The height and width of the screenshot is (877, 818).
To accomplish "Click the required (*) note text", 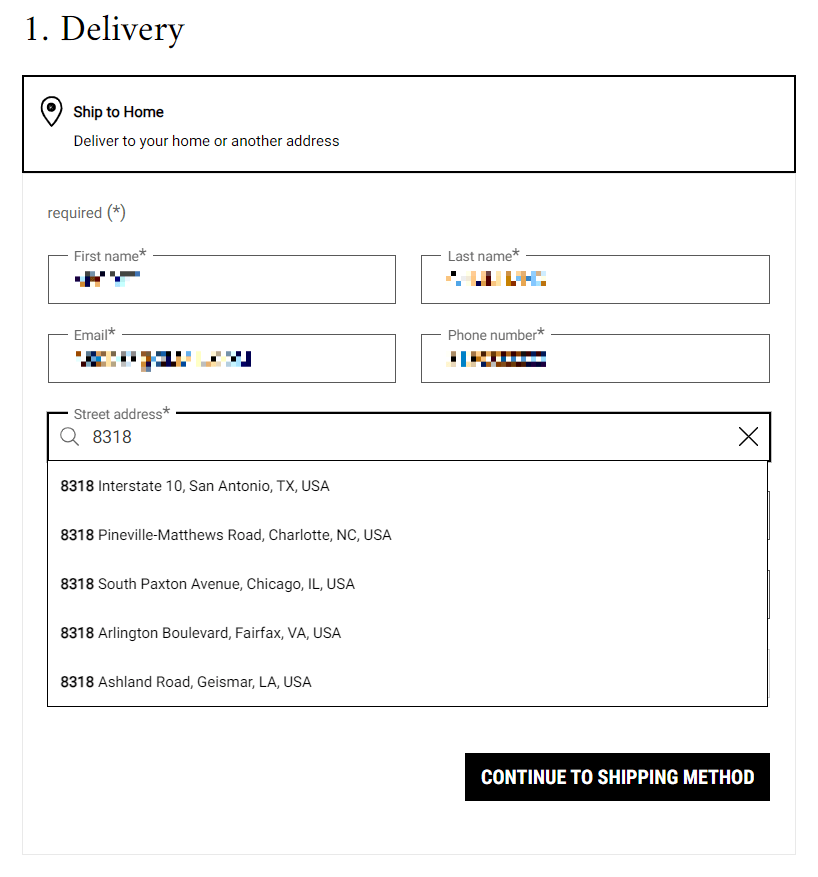I will click(87, 212).
